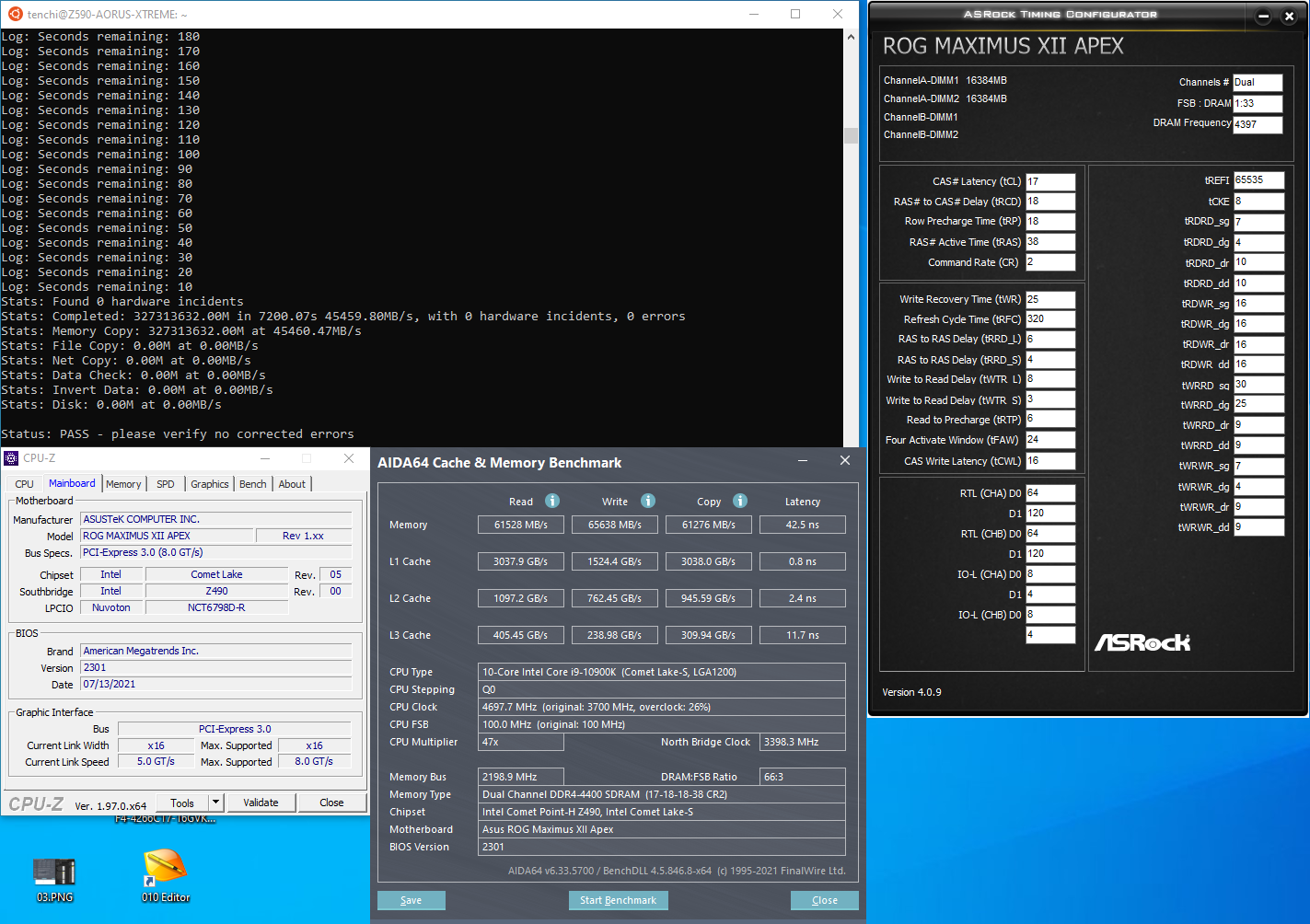Click the Copy info icon in AIDA64
Image resolution: width=1310 pixels, height=924 pixels.
tap(740, 501)
